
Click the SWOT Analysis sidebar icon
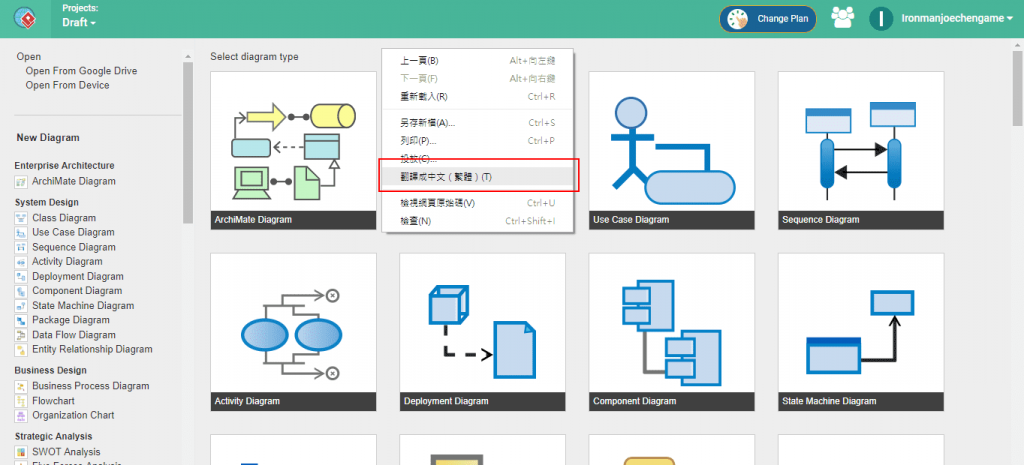(21, 452)
